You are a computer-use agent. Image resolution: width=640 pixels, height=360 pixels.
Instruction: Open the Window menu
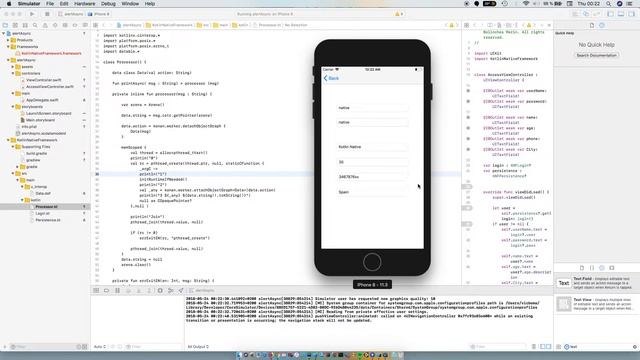pos(130,4)
